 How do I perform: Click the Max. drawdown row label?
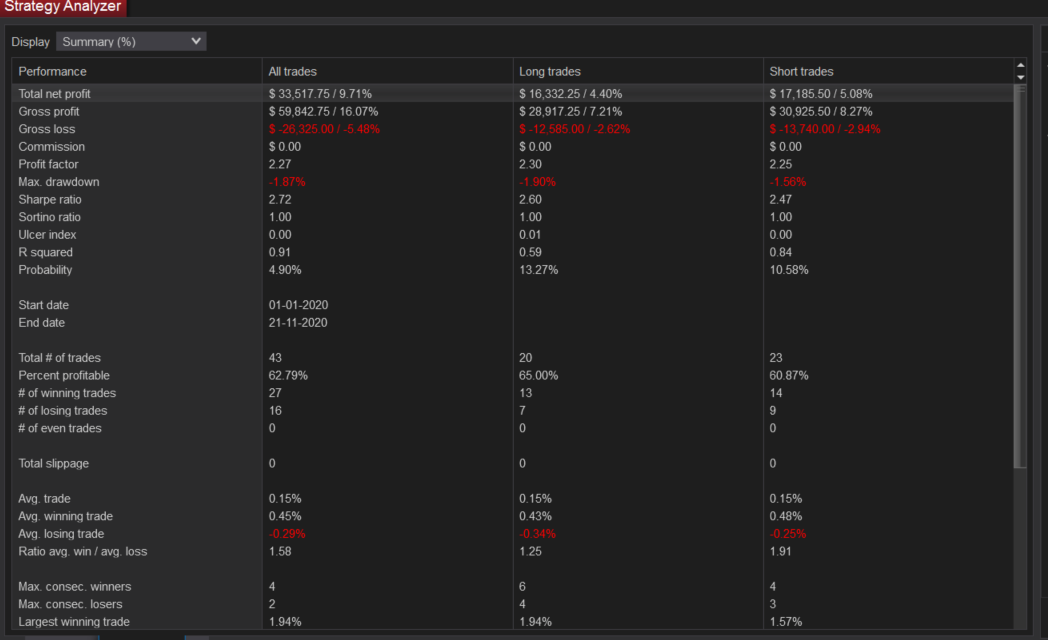(x=59, y=182)
